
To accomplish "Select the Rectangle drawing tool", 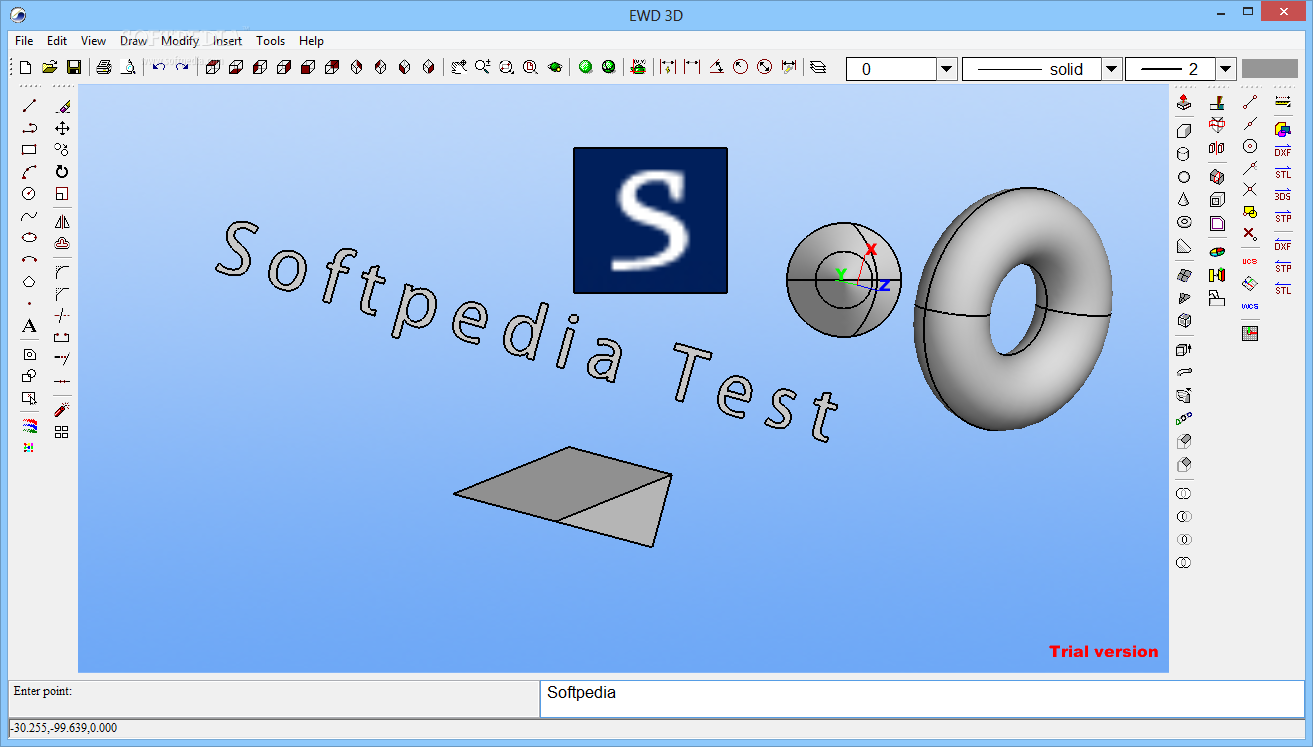I will click(29, 150).
